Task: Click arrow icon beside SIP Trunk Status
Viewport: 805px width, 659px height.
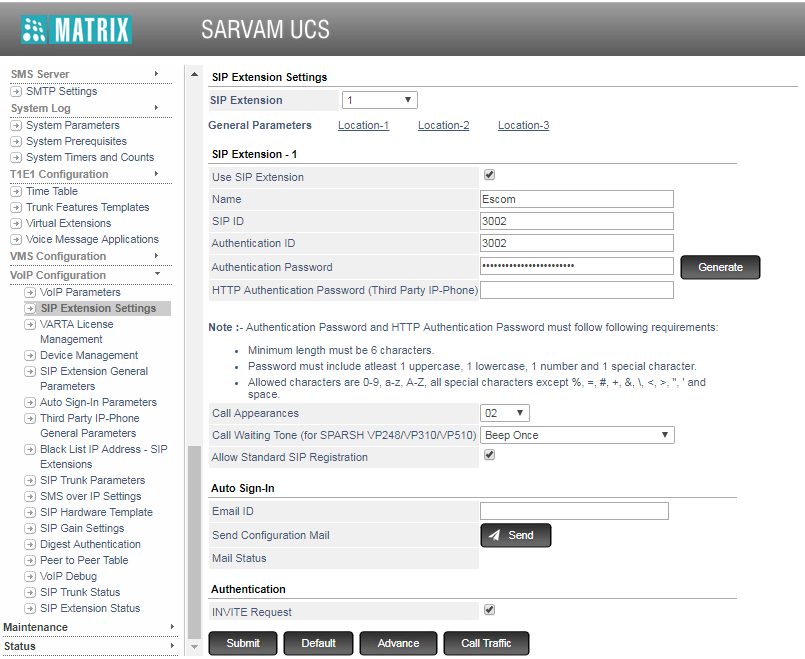Action: (x=30, y=593)
